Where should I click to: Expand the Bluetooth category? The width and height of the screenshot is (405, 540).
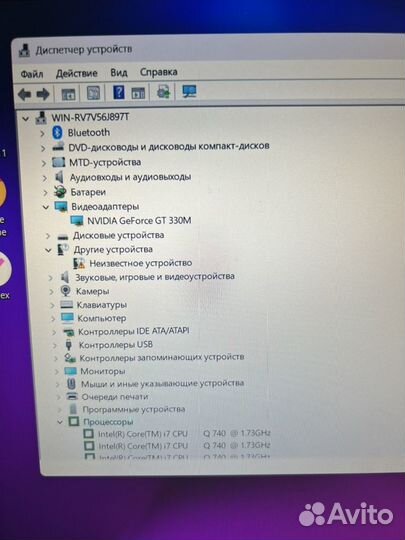coord(42,133)
